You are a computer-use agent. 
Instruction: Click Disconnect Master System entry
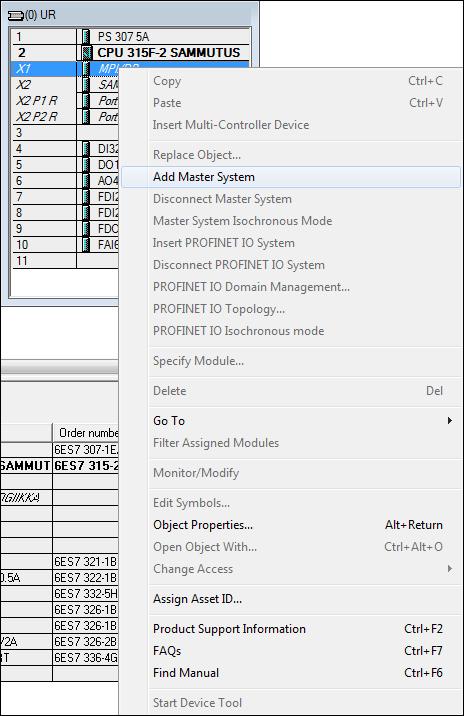[x=291, y=199]
